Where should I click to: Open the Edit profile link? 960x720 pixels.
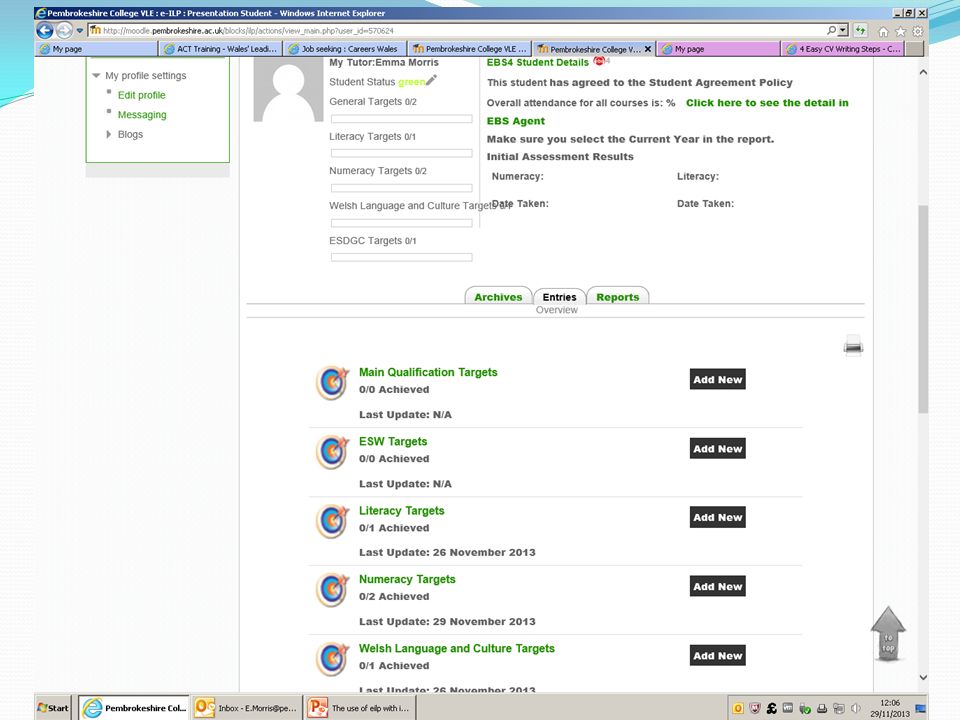click(141, 95)
